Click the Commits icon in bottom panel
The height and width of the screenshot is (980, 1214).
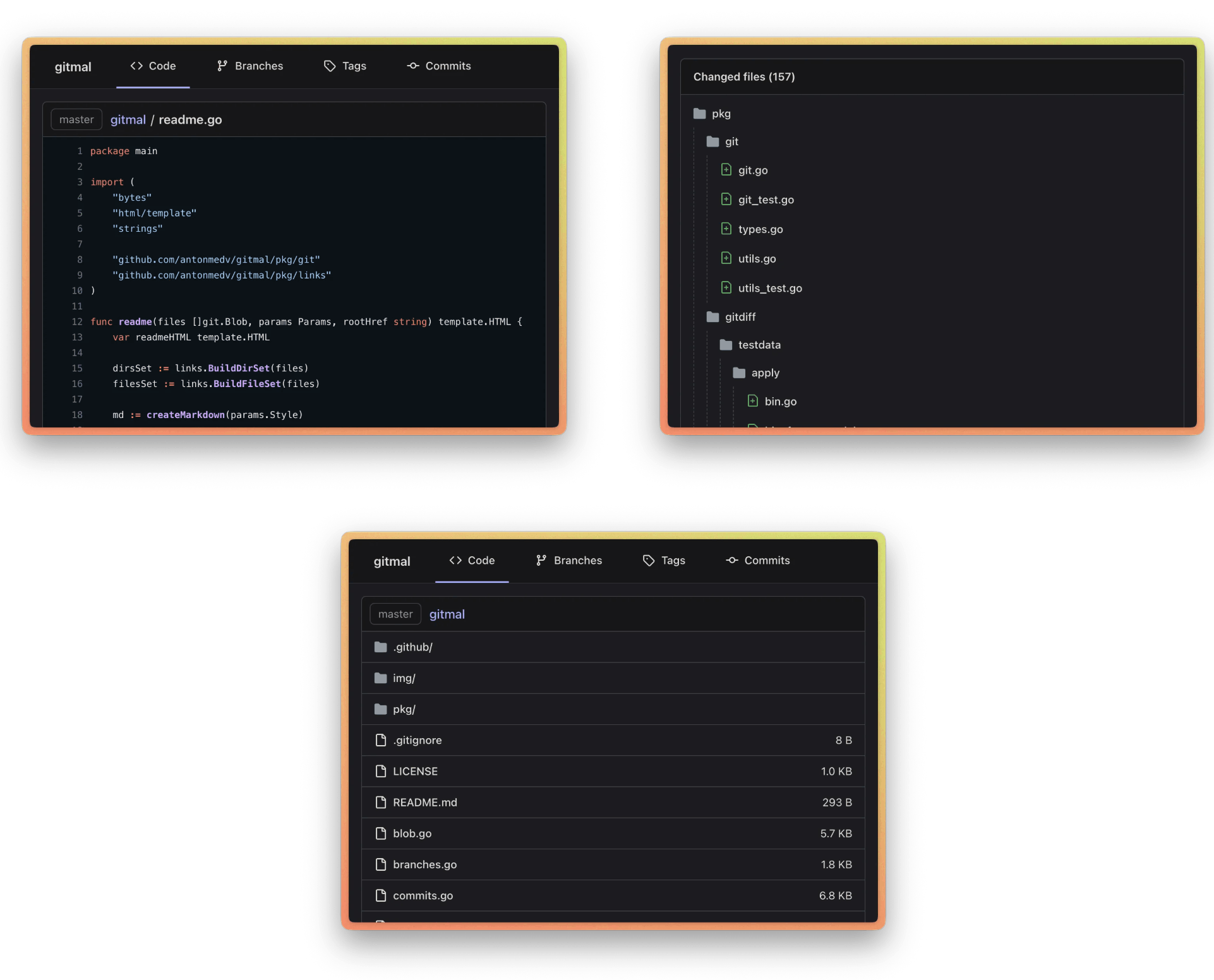[x=731, y=560]
